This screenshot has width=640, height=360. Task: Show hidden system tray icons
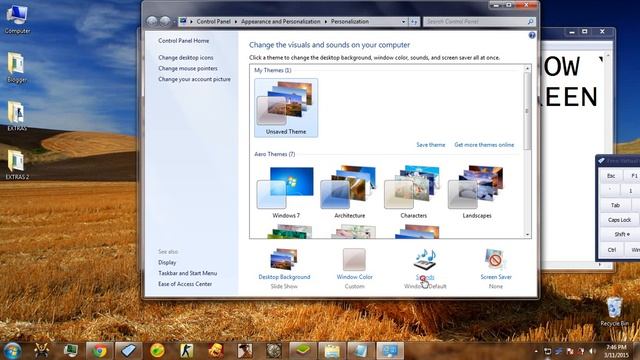pos(536,351)
